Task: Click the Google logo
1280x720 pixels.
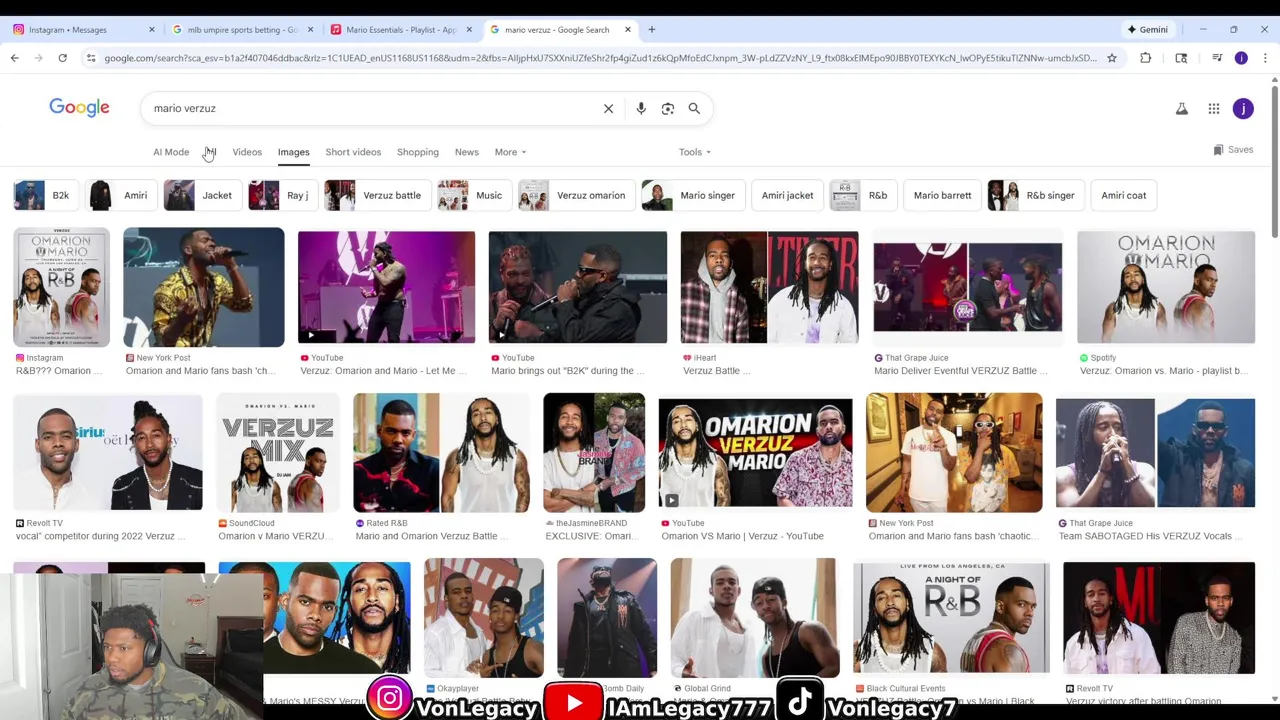Action: pos(79,108)
